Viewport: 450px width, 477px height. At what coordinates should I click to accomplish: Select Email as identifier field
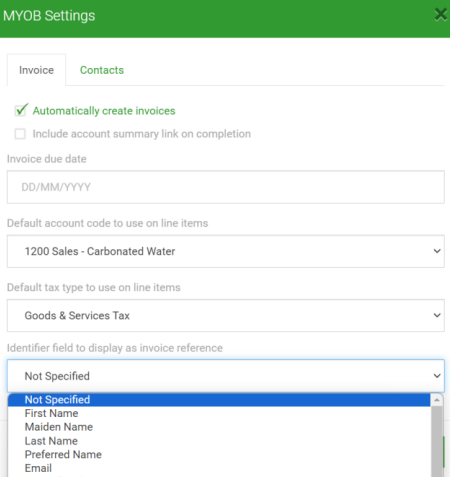(x=219, y=468)
